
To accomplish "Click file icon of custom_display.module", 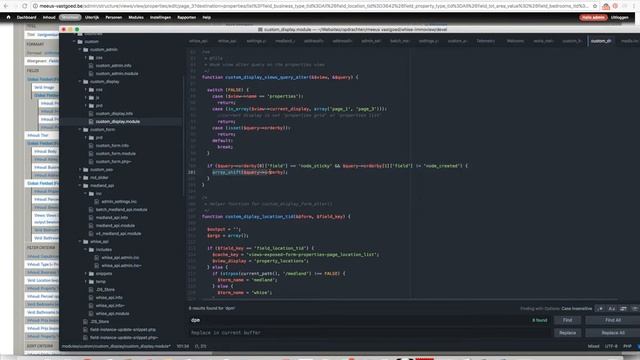I will 91,122.
